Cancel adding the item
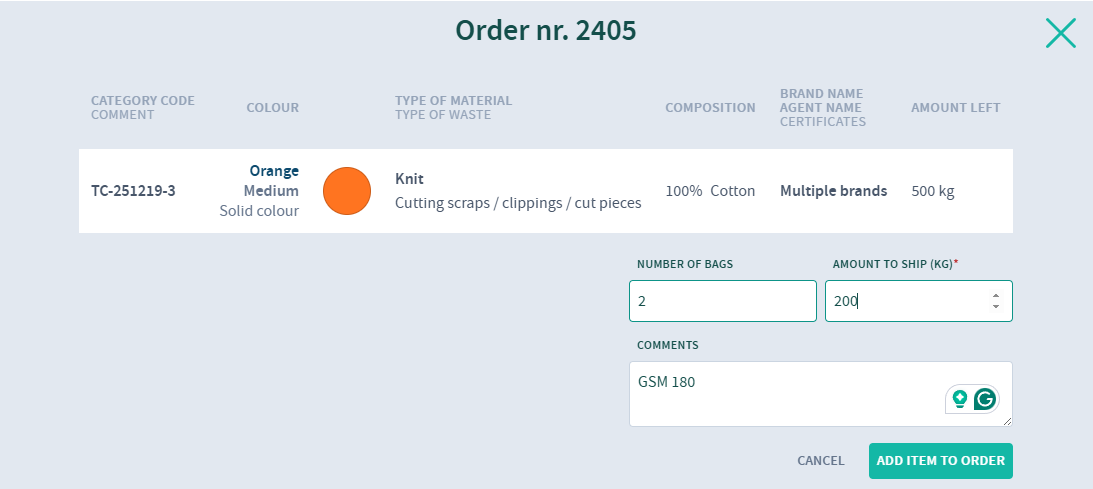 click(x=820, y=461)
